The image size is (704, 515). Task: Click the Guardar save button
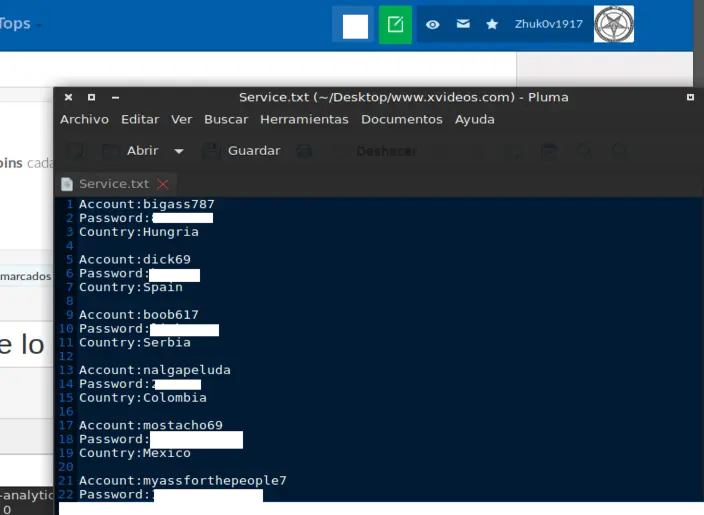pos(254,151)
